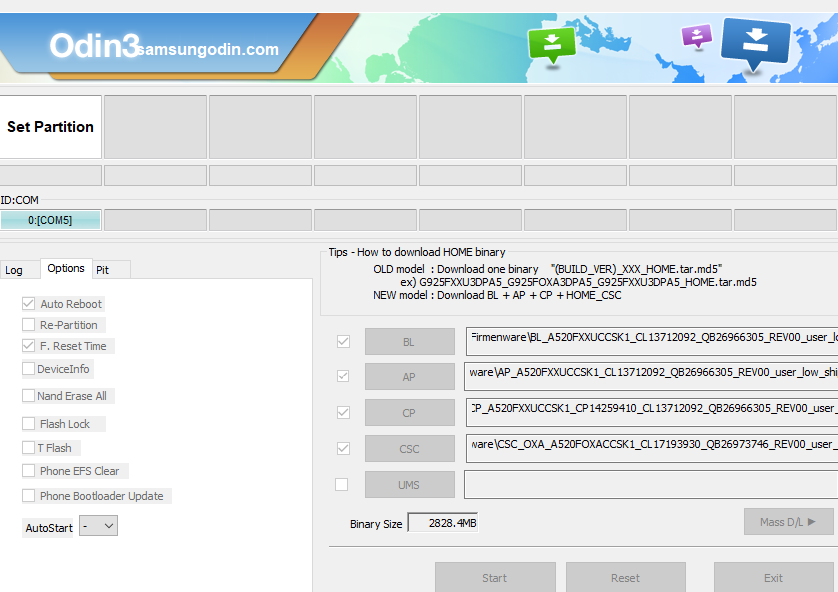Toggle the F. Reset Time checkbox

28,346
